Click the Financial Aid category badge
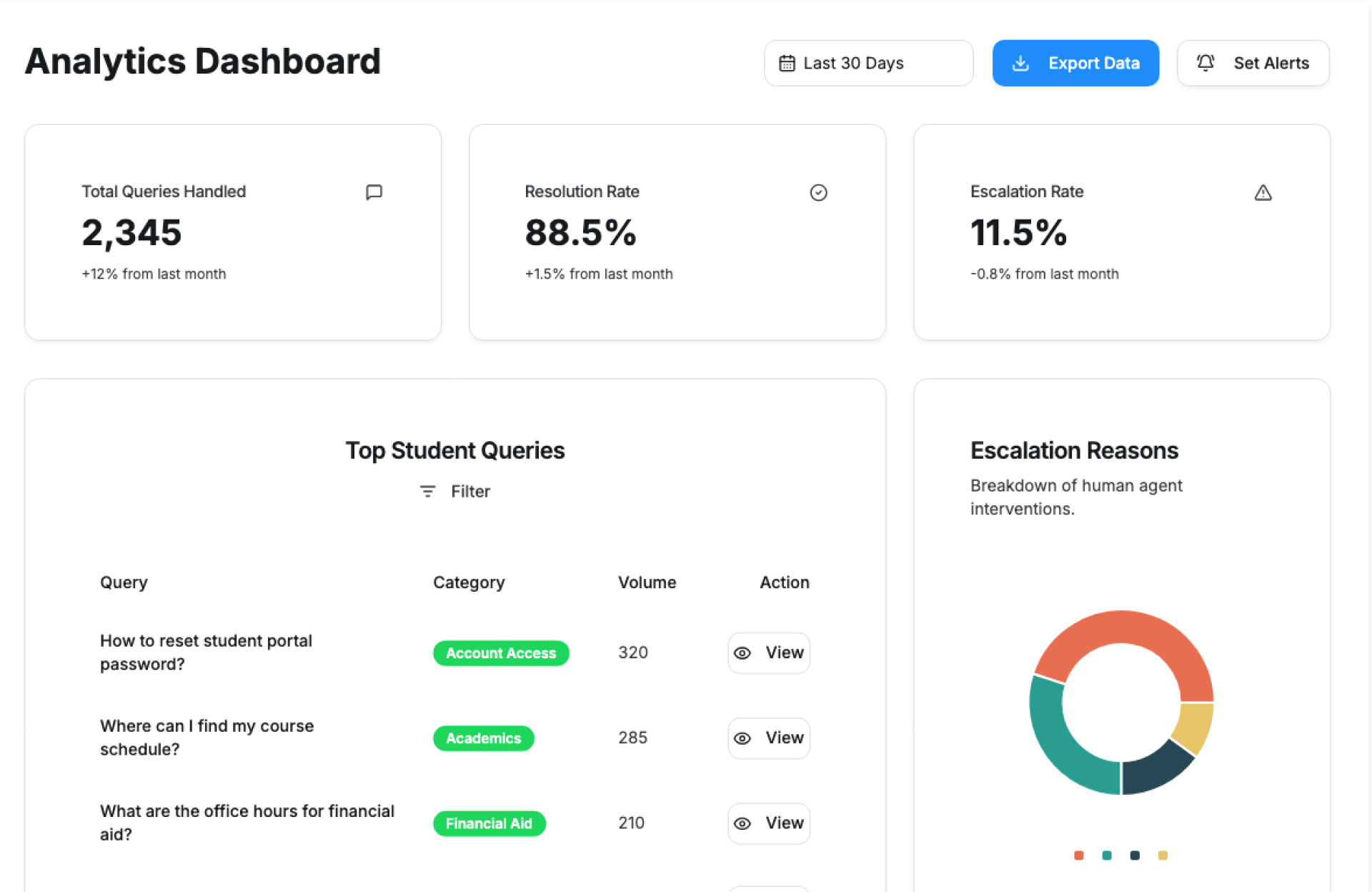Image resolution: width=1372 pixels, height=892 pixels. [489, 823]
